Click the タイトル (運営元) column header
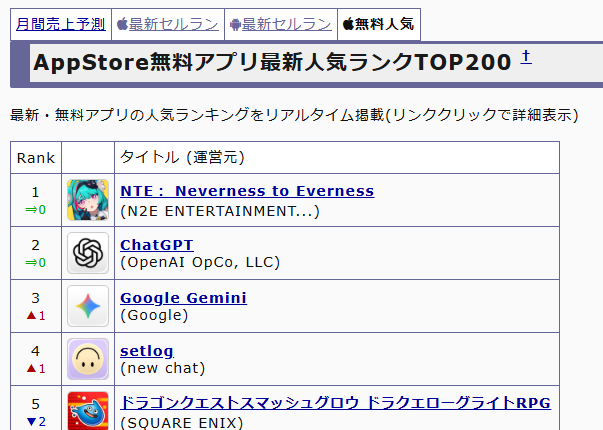The width and height of the screenshot is (603, 430). (182, 158)
